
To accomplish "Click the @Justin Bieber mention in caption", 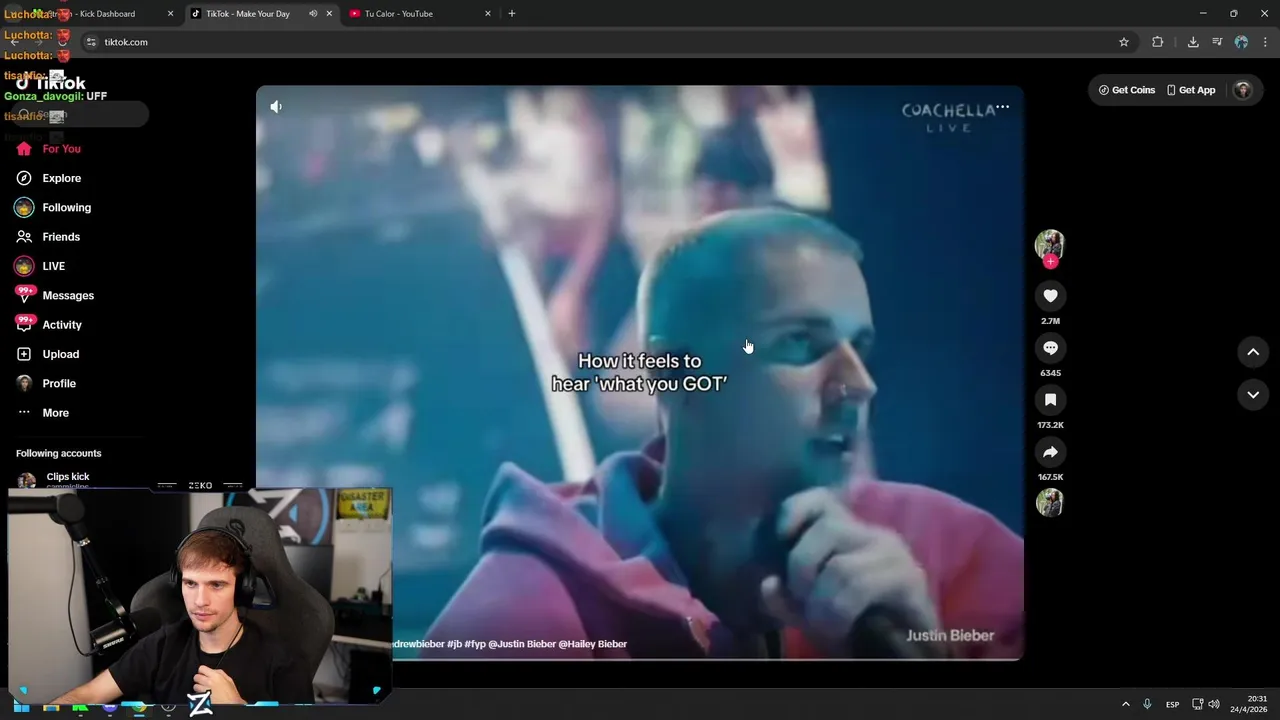I will [522, 644].
